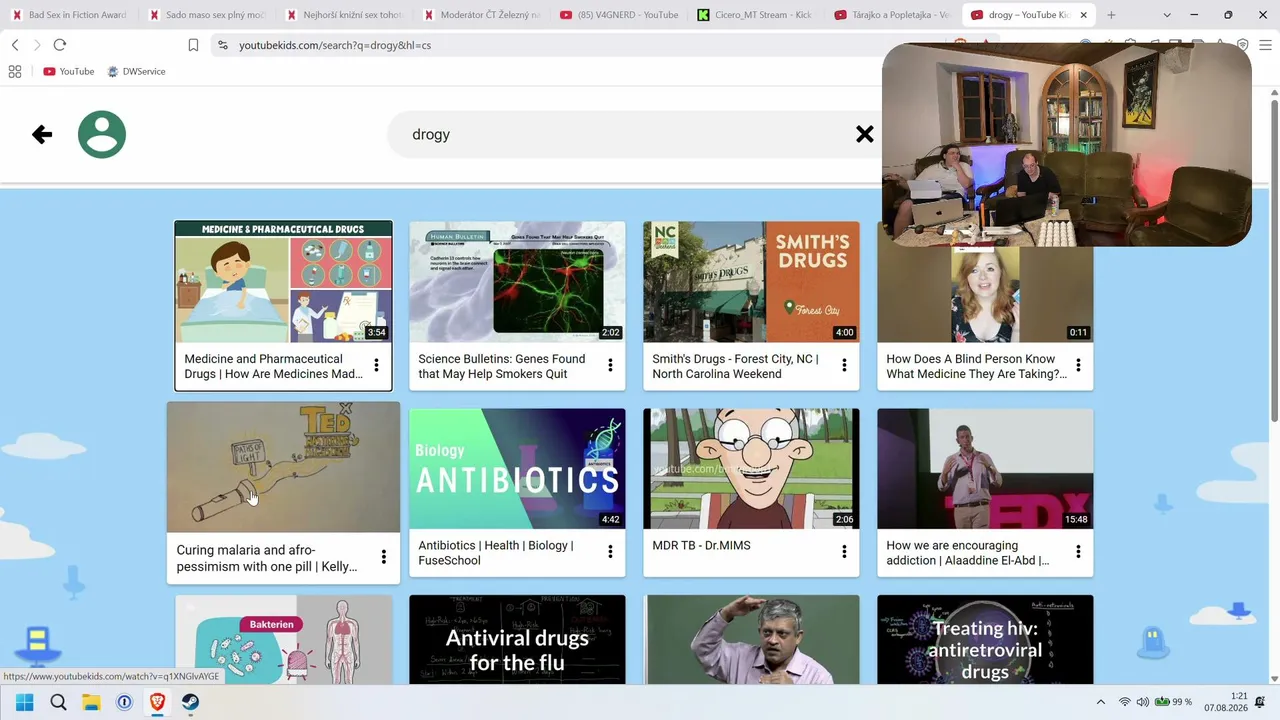Screen dimensions: 1280x720
Task: Show hidden system tray icons
Action: [x=1101, y=702]
